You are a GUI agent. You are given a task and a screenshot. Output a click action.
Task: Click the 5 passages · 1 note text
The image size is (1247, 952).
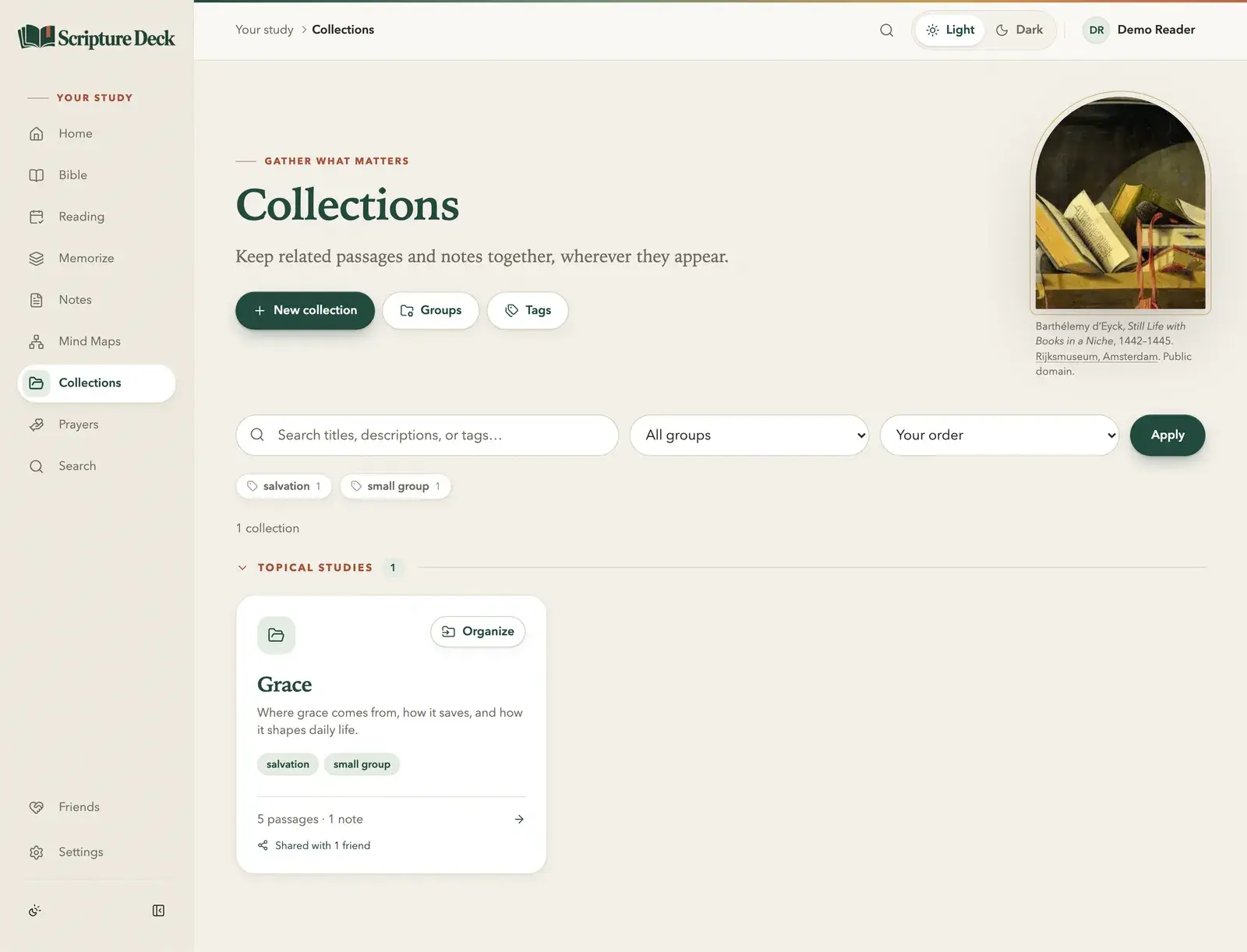coord(310,820)
